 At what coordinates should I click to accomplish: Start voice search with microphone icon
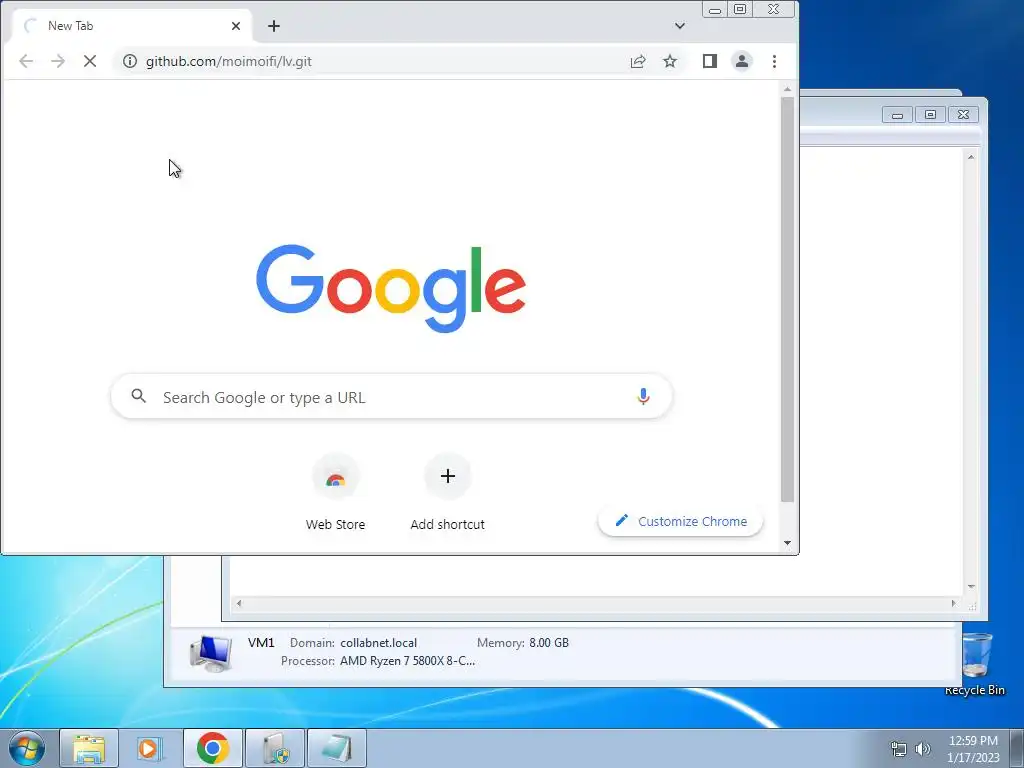[643, 396]
